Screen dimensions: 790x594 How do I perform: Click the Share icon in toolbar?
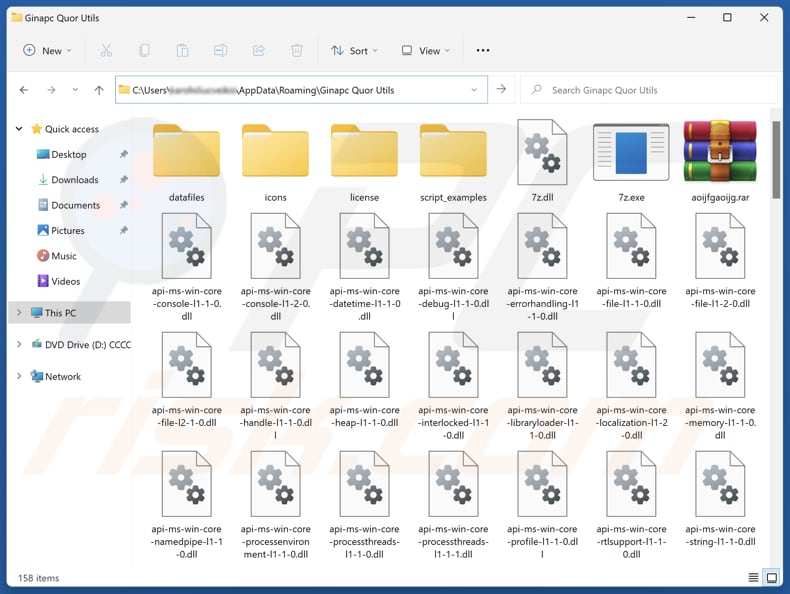click(x=259, y=51)
